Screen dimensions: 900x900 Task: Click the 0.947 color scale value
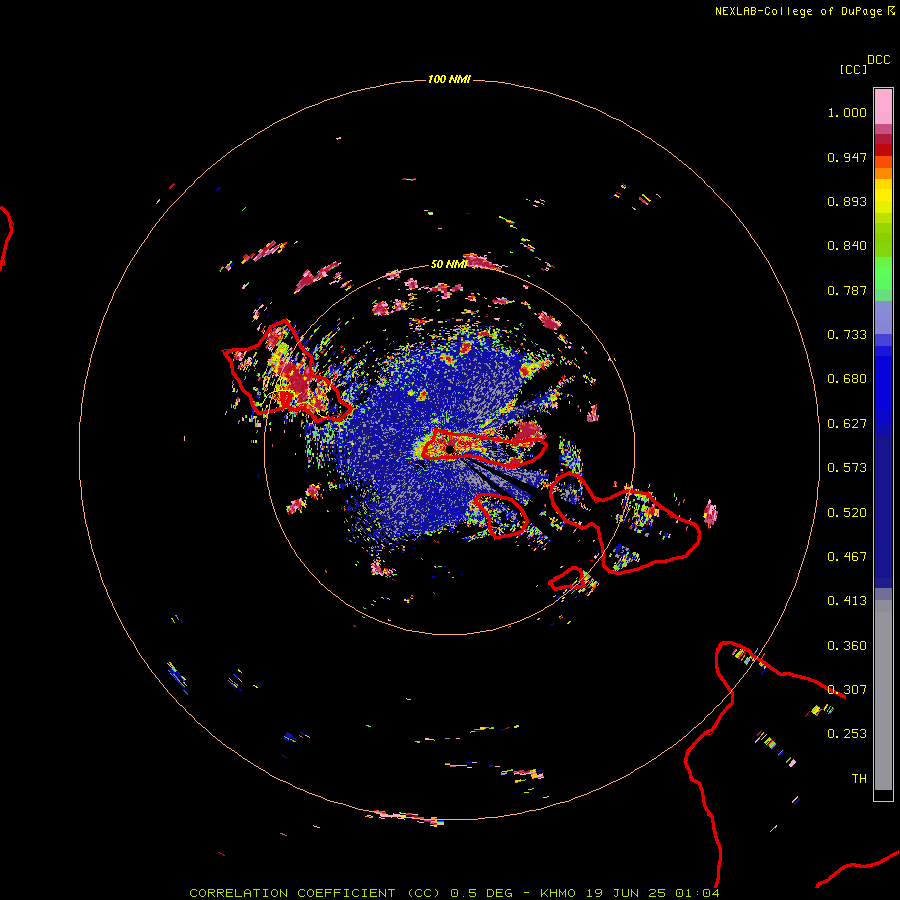847,157
